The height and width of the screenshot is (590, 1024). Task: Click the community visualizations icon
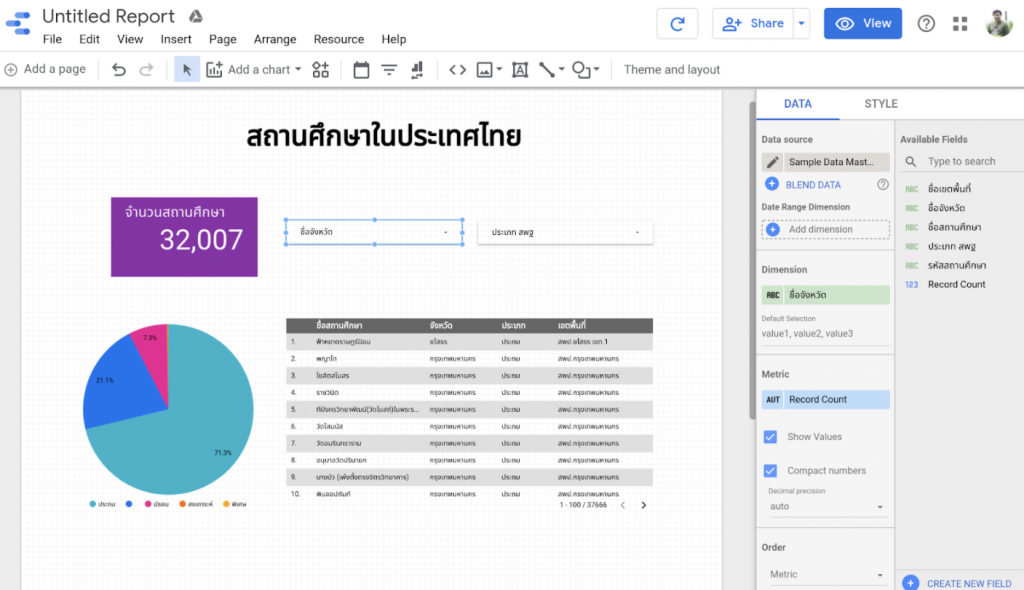321,69
